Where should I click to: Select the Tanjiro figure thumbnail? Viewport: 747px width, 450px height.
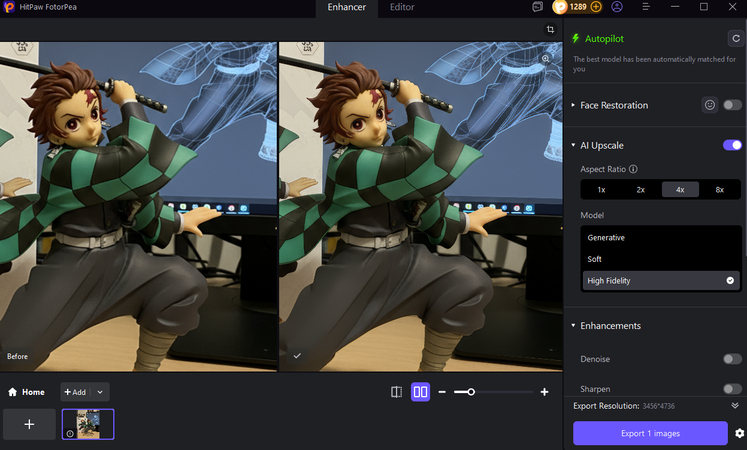click(88, 424)
